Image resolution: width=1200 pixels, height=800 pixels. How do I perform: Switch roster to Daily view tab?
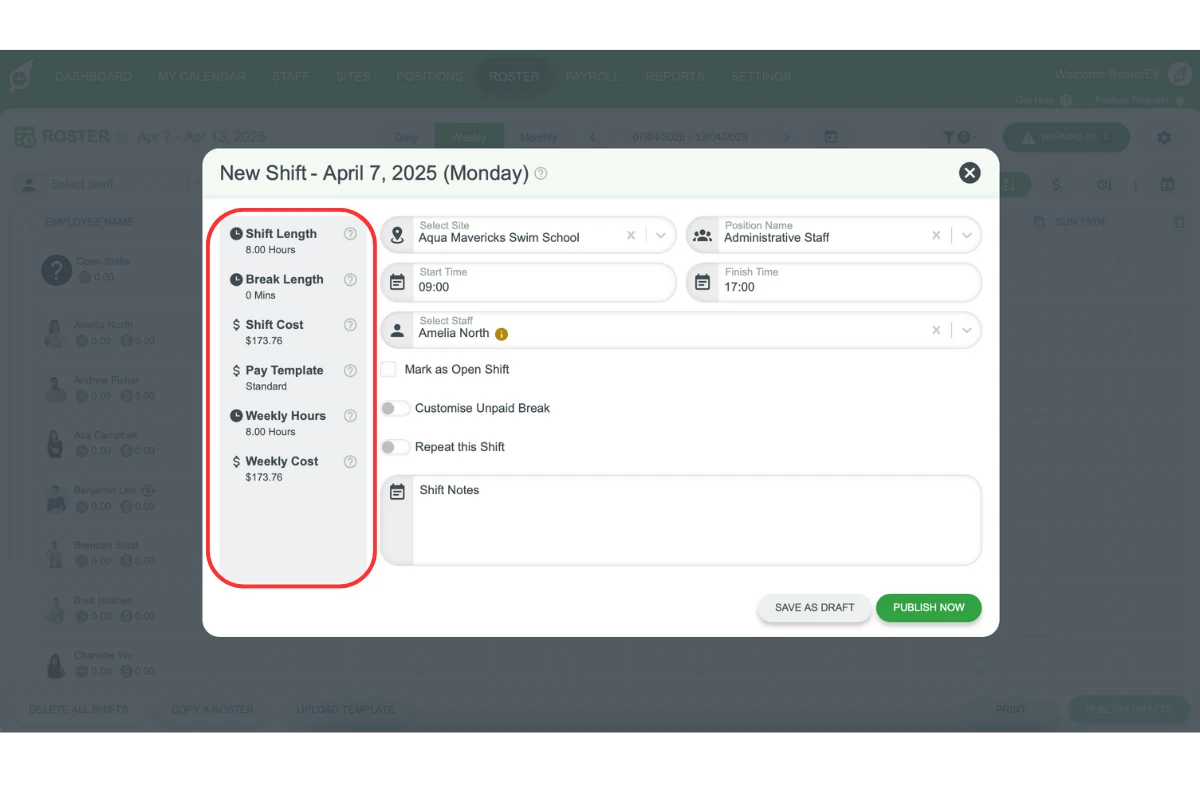click(406, 137)
